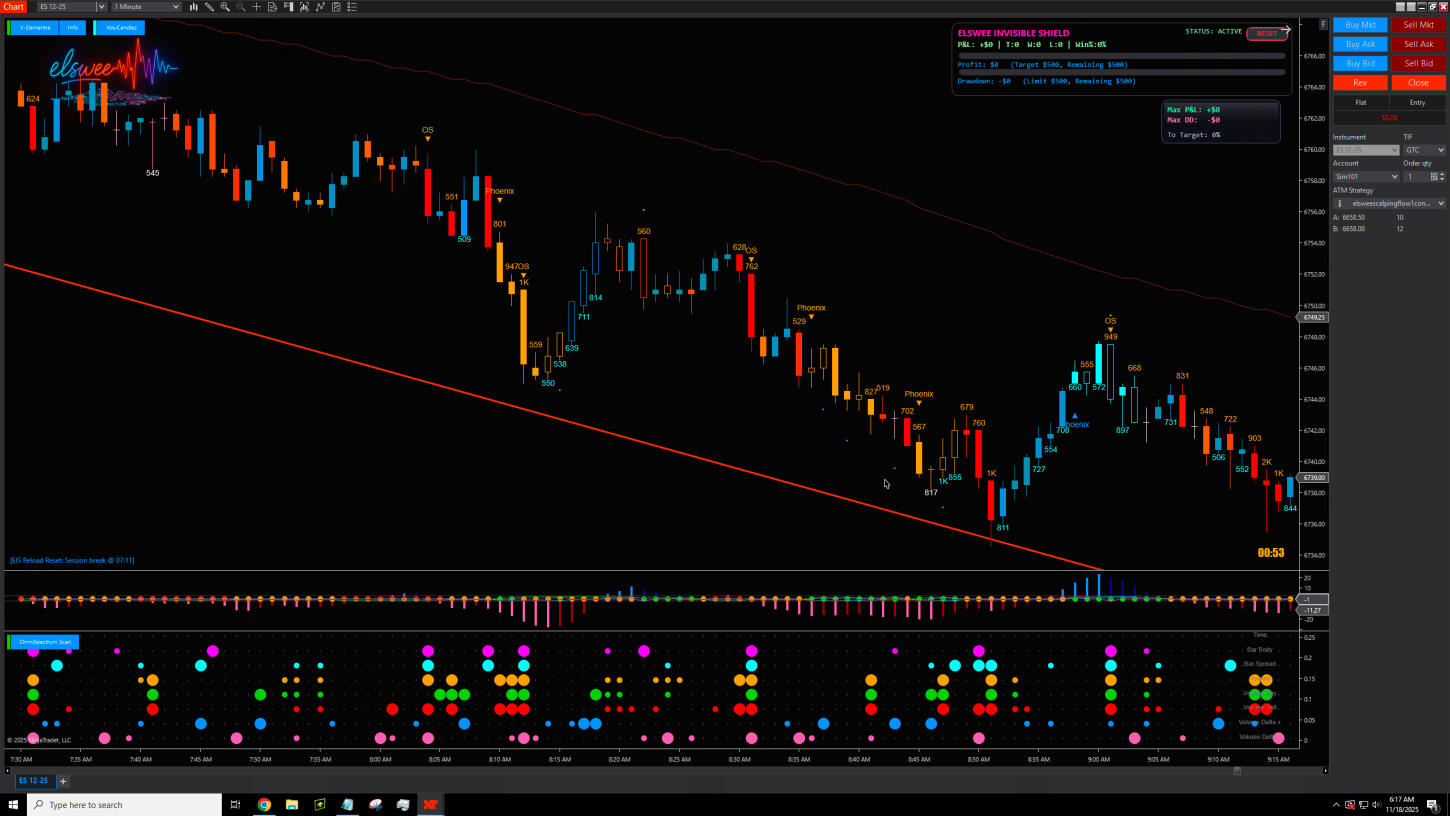Add a new chart tab with plus
This screenshot has width=1450, height=816.
point(63,781)
